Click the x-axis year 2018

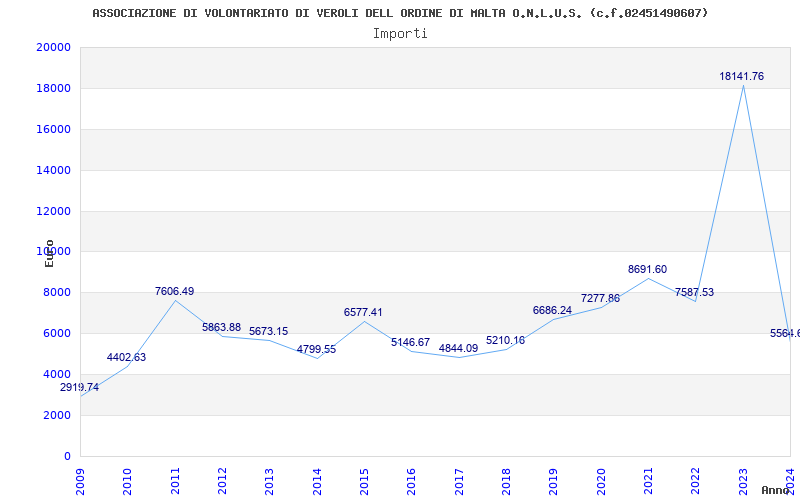point(506,481)
